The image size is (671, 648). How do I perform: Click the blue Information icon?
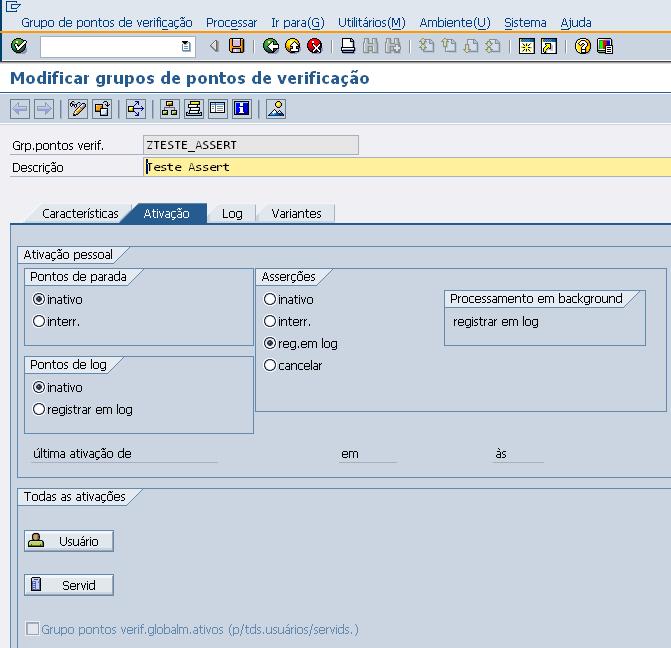click(241, 109)
